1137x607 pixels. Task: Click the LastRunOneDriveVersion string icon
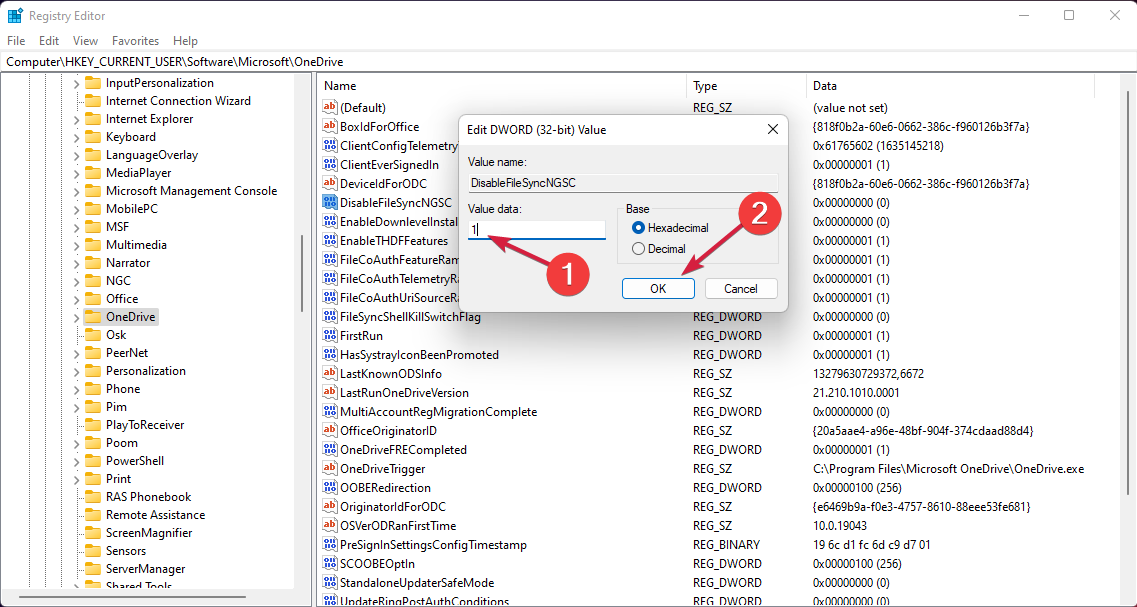[x=330, y=392]
